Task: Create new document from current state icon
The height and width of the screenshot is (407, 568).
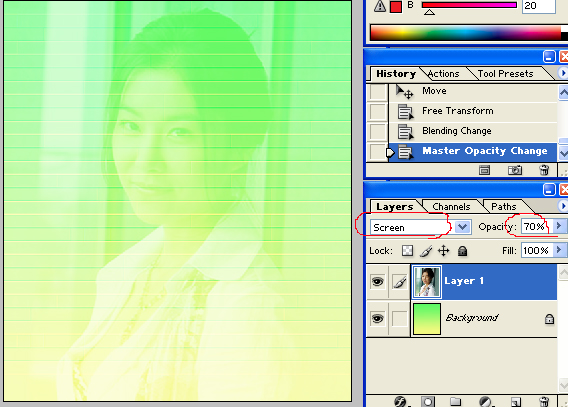Action: [x=484, y=170]
